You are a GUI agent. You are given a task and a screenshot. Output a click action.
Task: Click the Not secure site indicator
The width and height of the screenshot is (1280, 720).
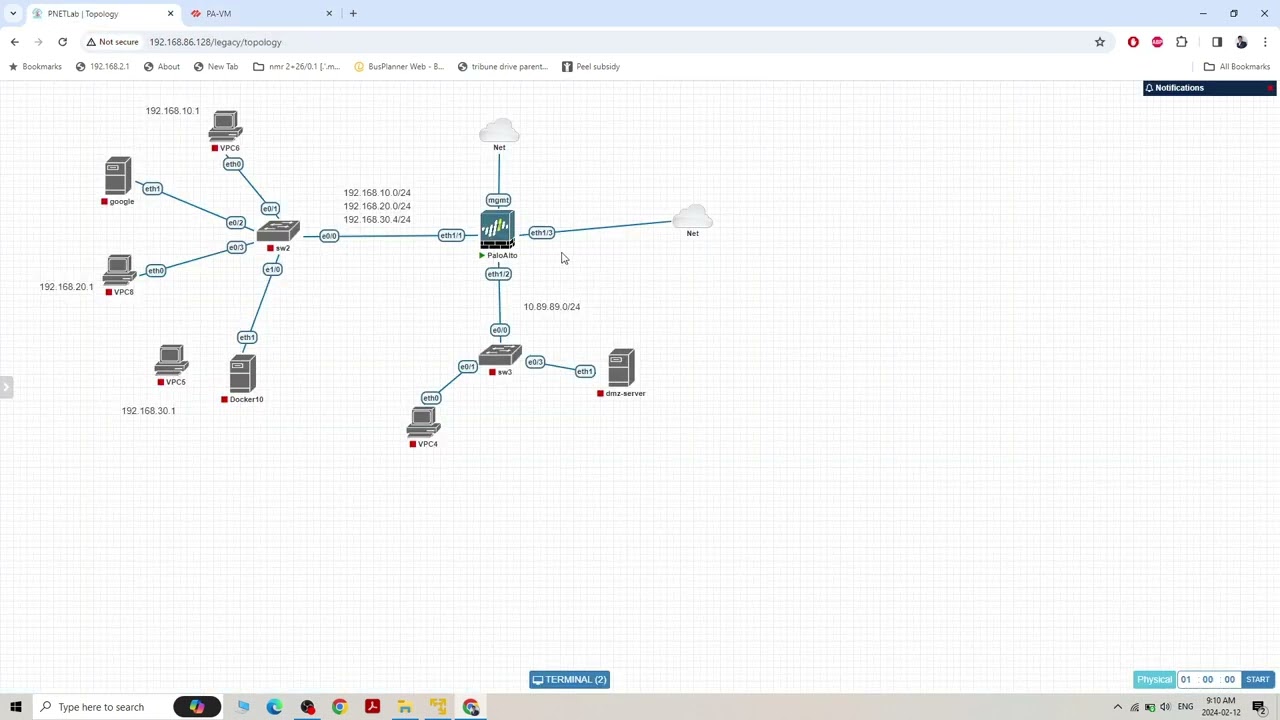(x=112, y=42)
